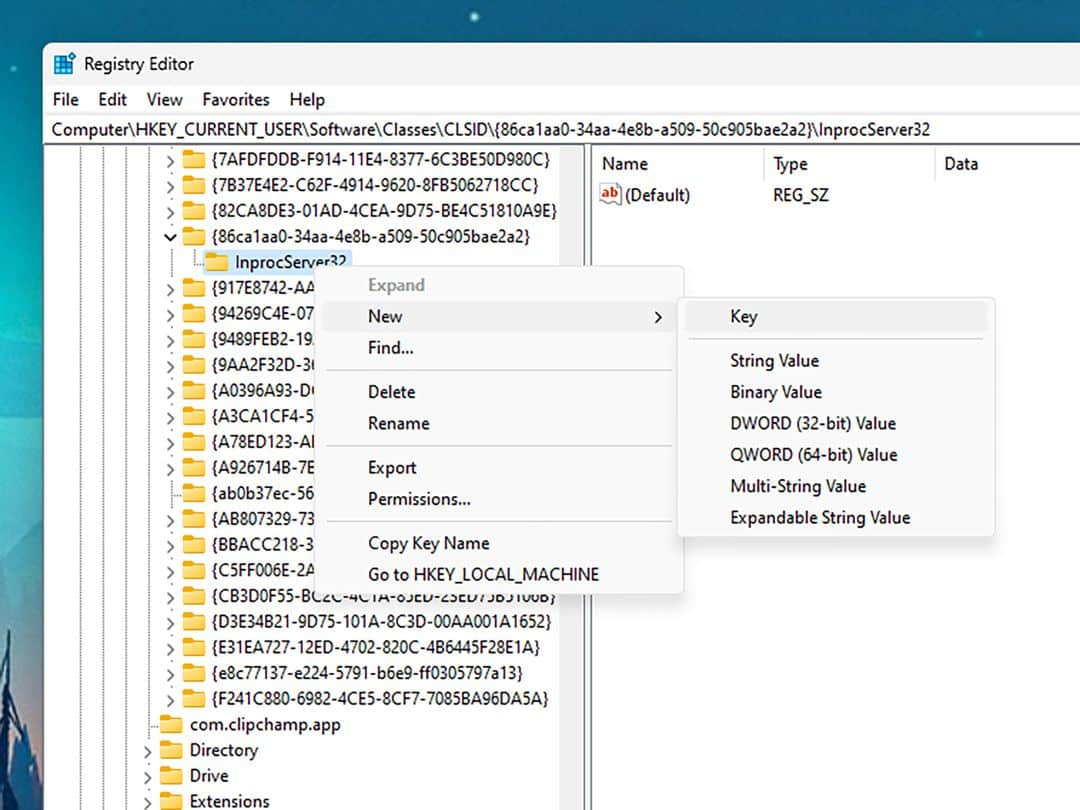This screenshot has width=1080, height=810.
Task: Click the Type column header
Action: point(849,164)
